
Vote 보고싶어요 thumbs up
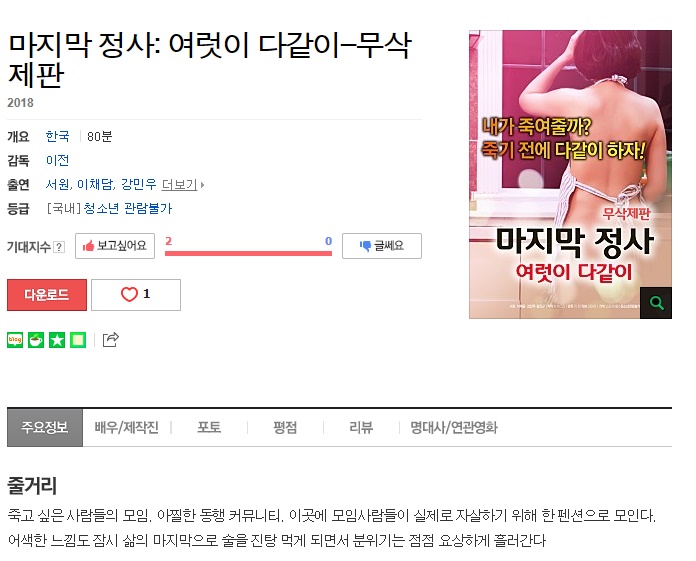(115, 246)
